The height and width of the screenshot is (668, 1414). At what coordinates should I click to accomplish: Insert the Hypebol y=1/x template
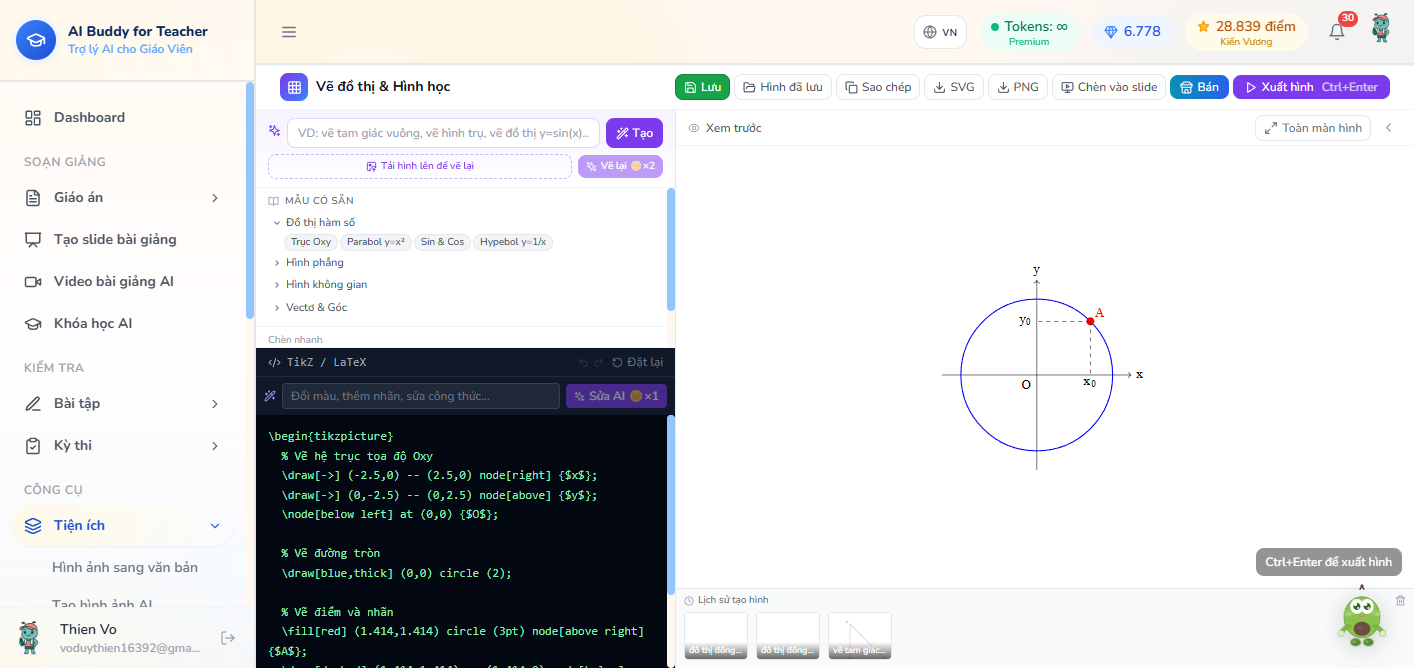[x=513, y=242]
